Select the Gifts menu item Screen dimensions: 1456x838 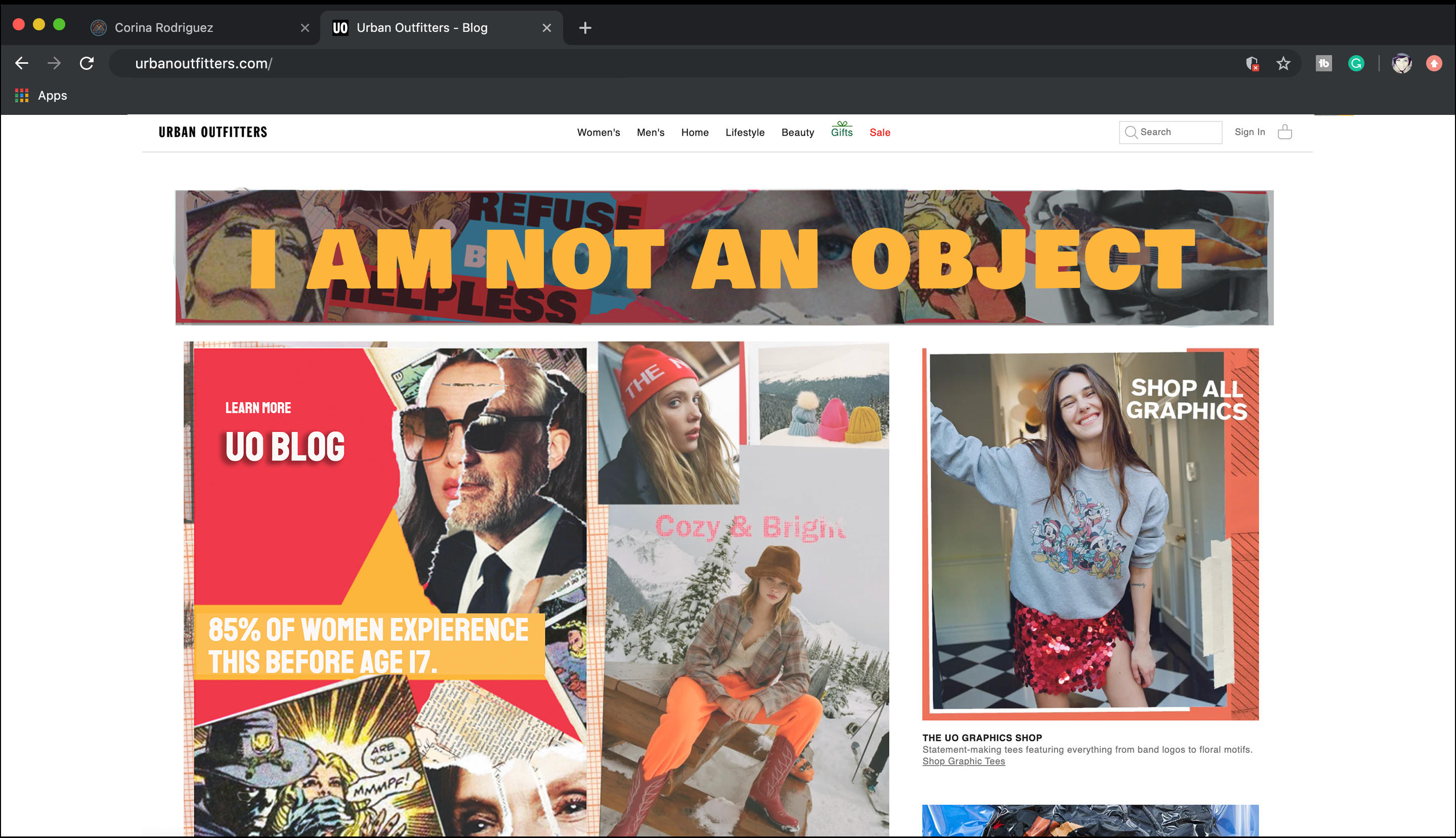(842, 132)
